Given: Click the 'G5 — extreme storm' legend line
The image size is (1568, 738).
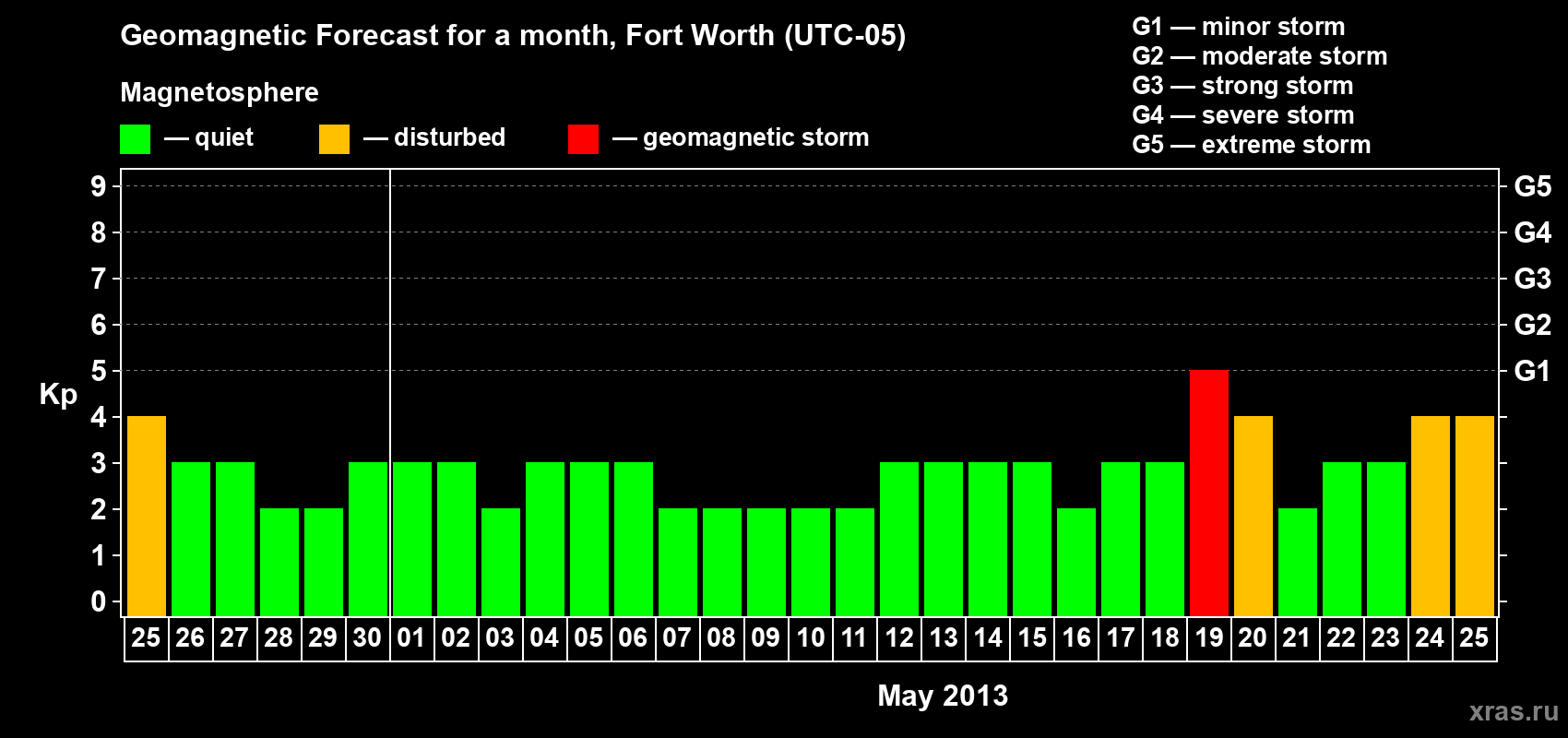Looking at the screenshot, I should 1252,145.
